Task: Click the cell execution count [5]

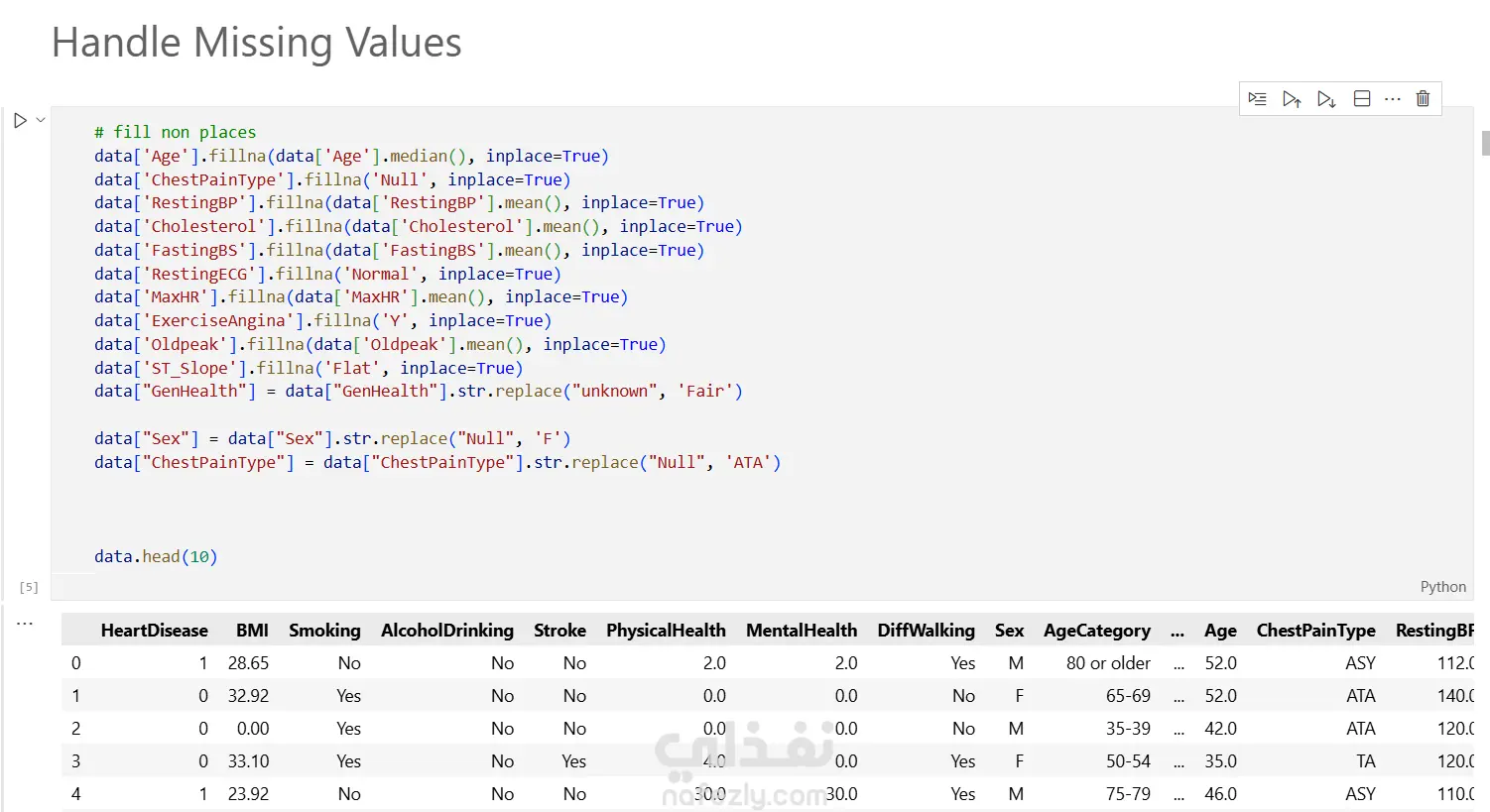Action: (x=30, y=588)
